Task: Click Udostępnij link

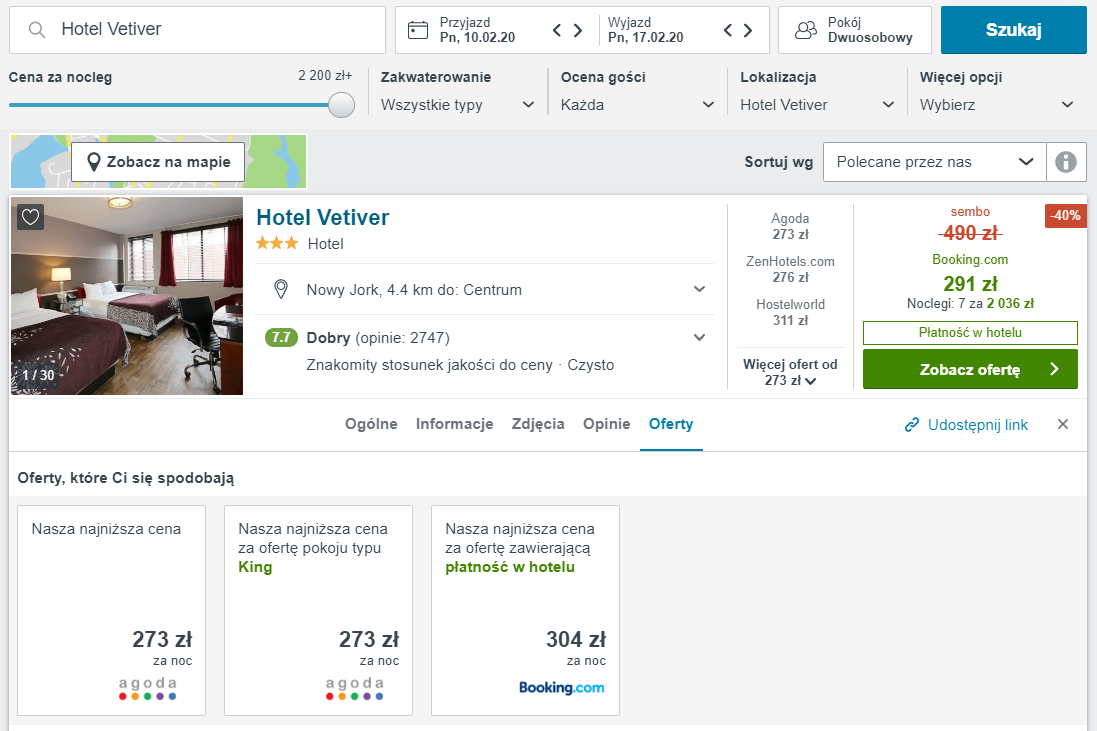Action: tap(977, 425)
